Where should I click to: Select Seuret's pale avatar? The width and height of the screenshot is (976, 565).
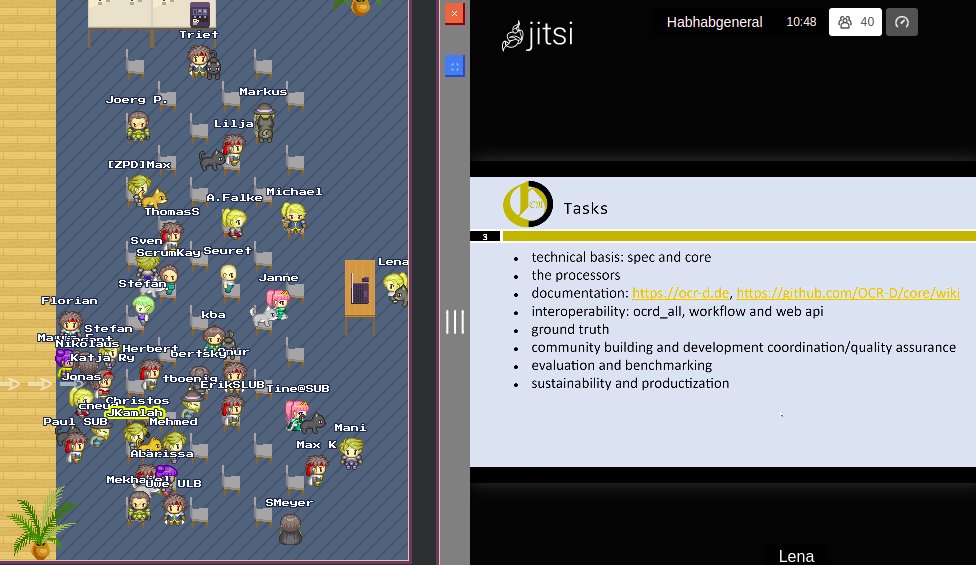[229, 278]
